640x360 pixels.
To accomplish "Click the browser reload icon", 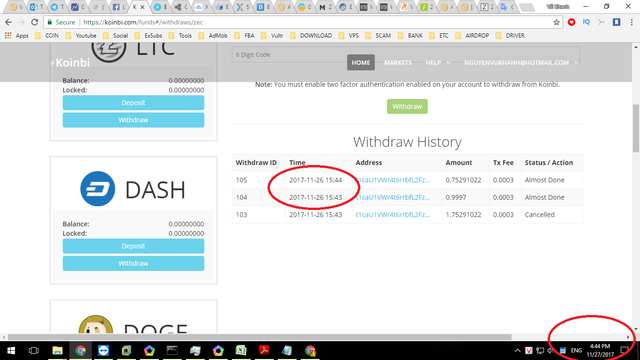I will pyautogui.click(x=35, y=22).
